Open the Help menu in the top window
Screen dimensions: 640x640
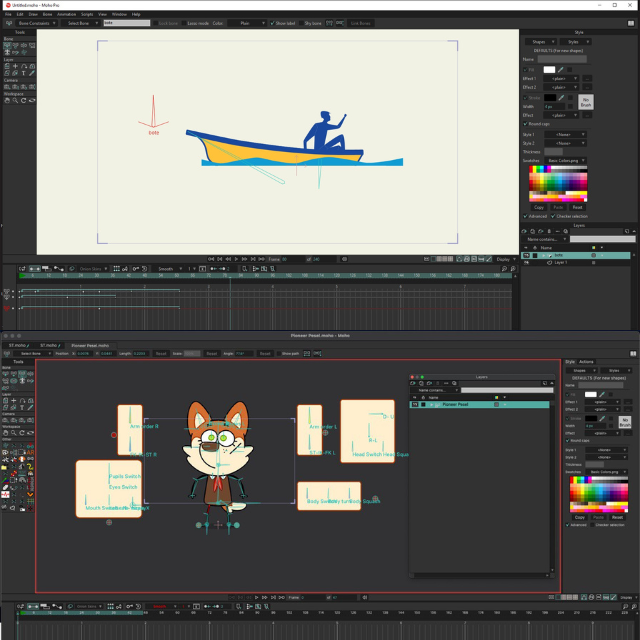click(x=136, y=14)
